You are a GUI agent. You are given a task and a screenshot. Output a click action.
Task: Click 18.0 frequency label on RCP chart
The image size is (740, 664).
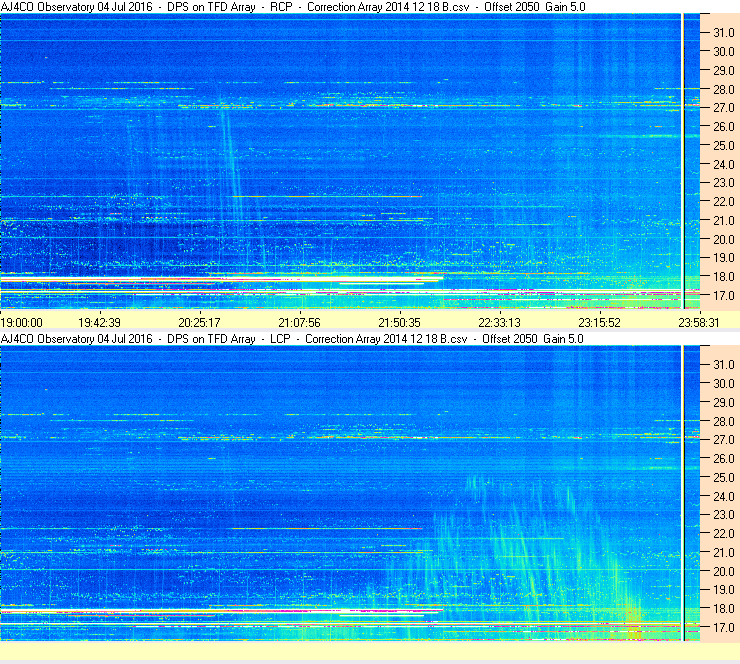point(724,277)
